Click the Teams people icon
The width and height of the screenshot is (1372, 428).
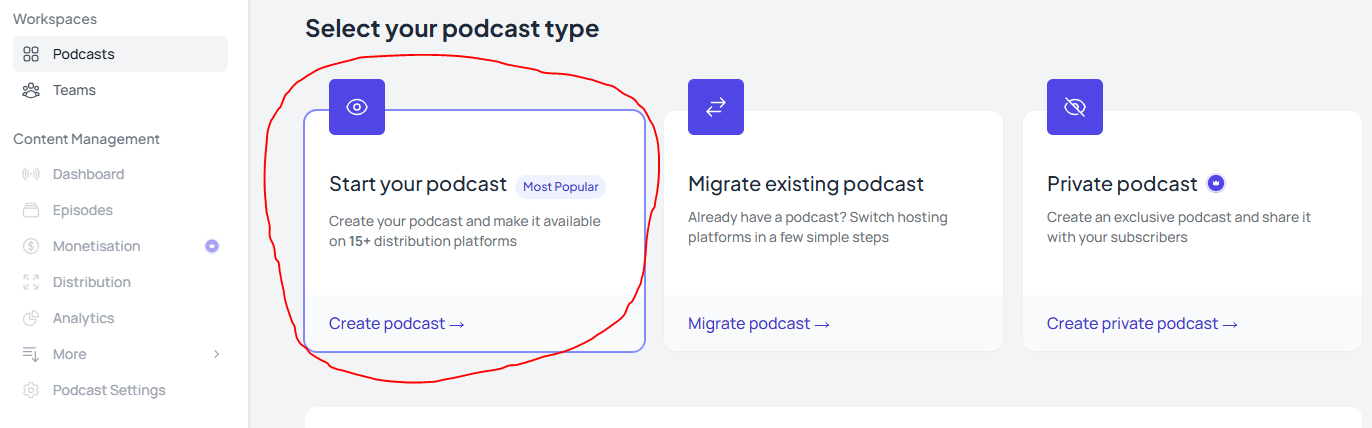[x=31, y=90]
